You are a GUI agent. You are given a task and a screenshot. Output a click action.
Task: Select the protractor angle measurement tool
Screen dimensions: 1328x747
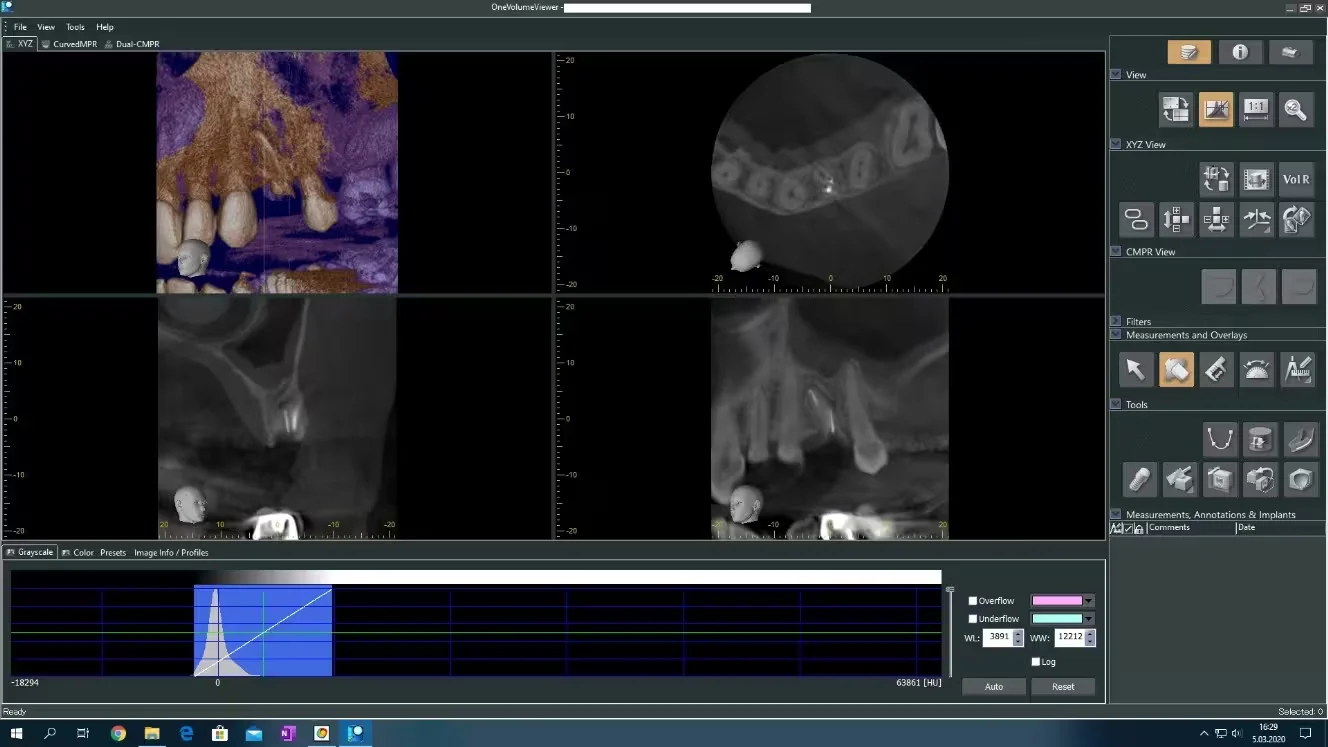coord(1256,370)
